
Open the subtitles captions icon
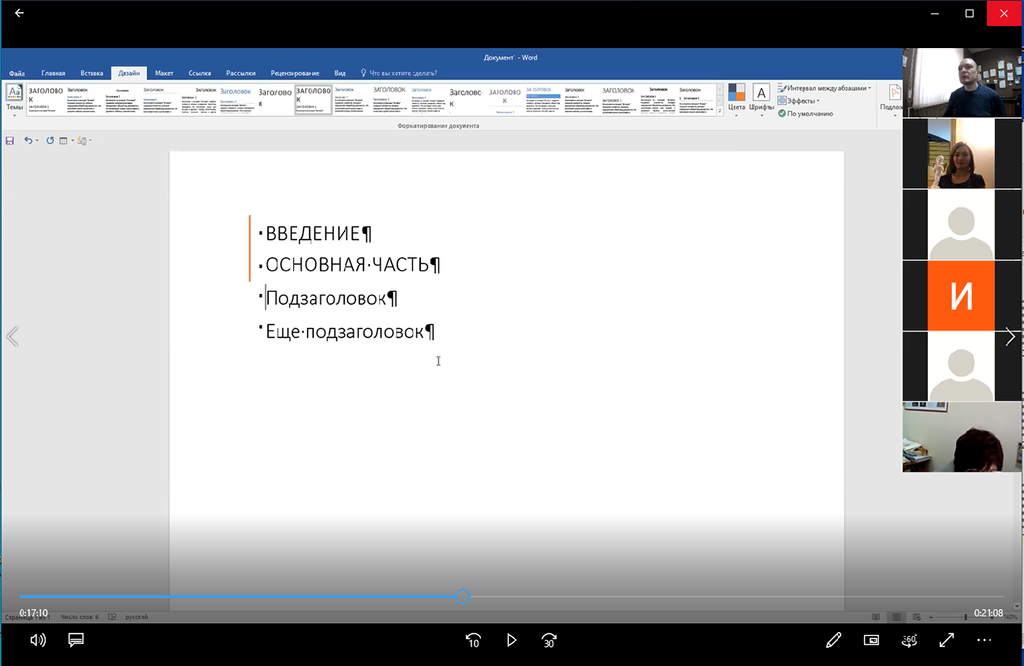pos(76,640)
